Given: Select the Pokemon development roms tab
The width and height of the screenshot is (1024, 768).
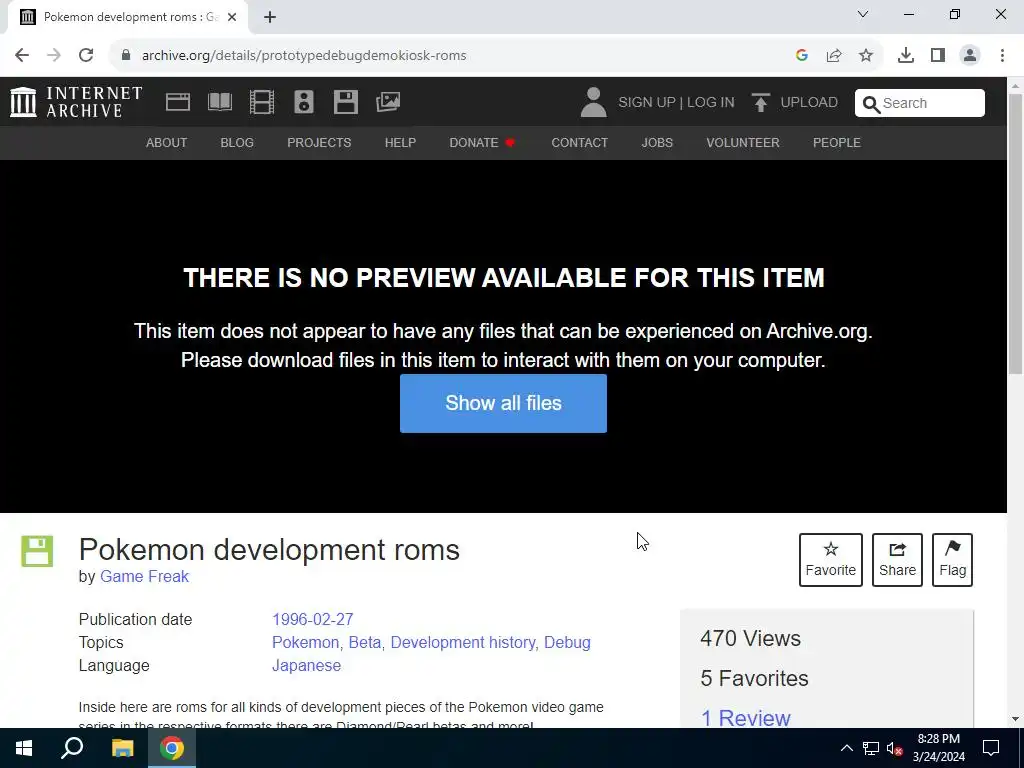Looking at the screenshot, I should coord(127,17).
